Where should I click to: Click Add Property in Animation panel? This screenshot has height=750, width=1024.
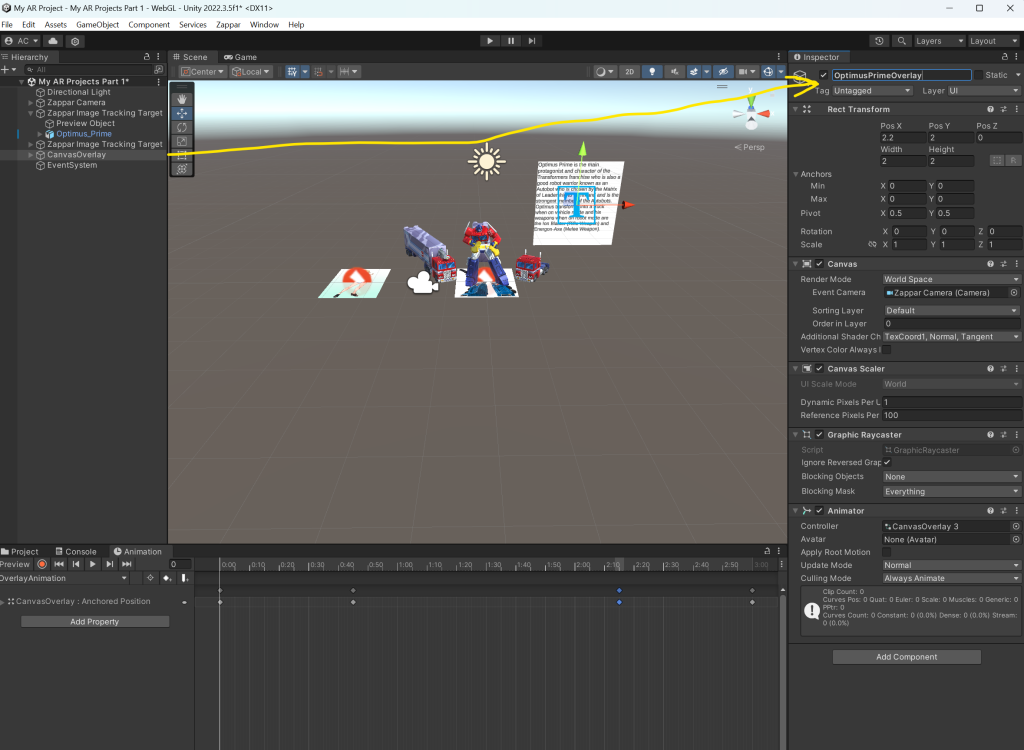[95, 622]
